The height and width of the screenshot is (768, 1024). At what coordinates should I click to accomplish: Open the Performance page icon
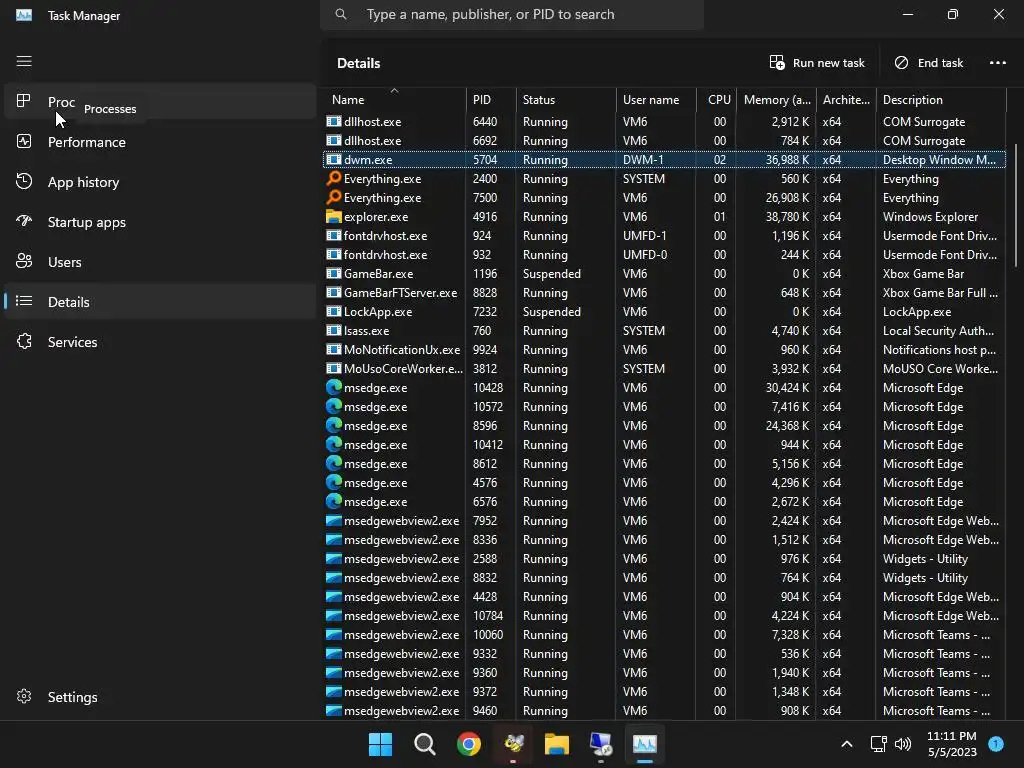[x=24, y=141]
